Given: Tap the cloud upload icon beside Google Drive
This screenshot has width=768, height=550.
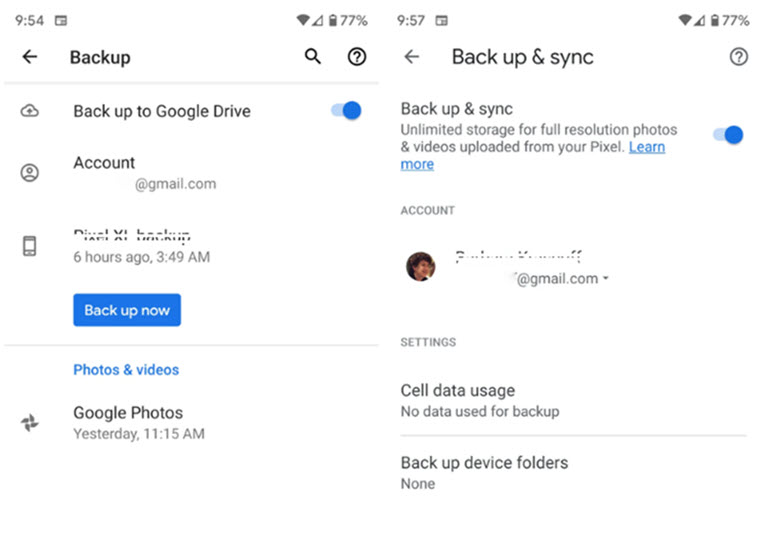Looking at the screenshot, I should tap(29, 111).
